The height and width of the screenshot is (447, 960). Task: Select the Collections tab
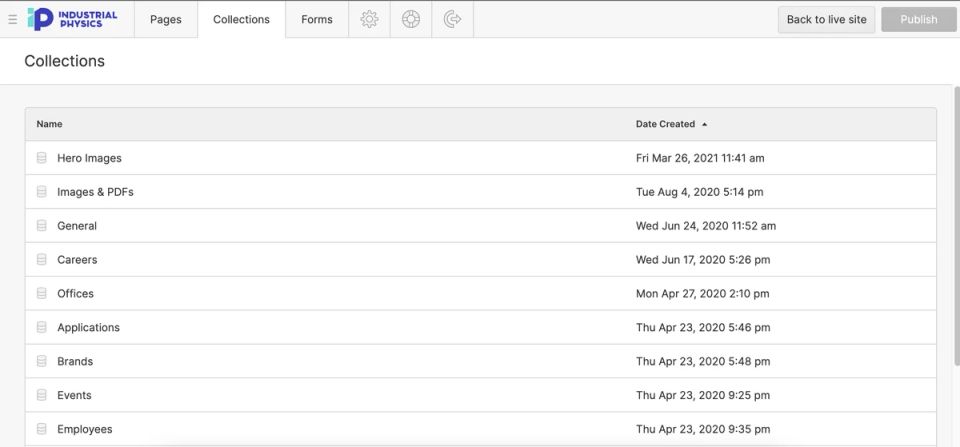[241, 19]
